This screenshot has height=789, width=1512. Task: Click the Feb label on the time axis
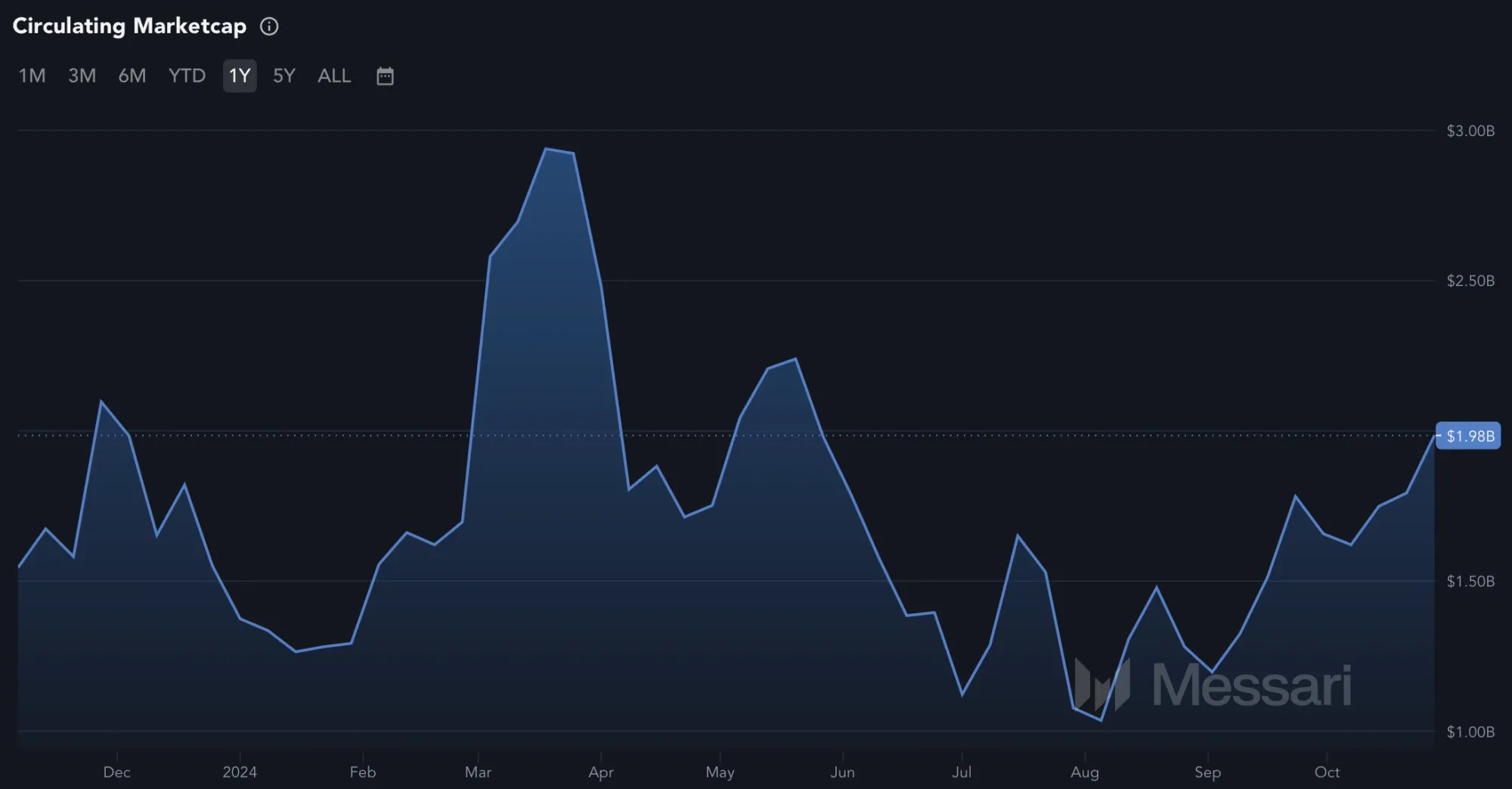point(363,772)
